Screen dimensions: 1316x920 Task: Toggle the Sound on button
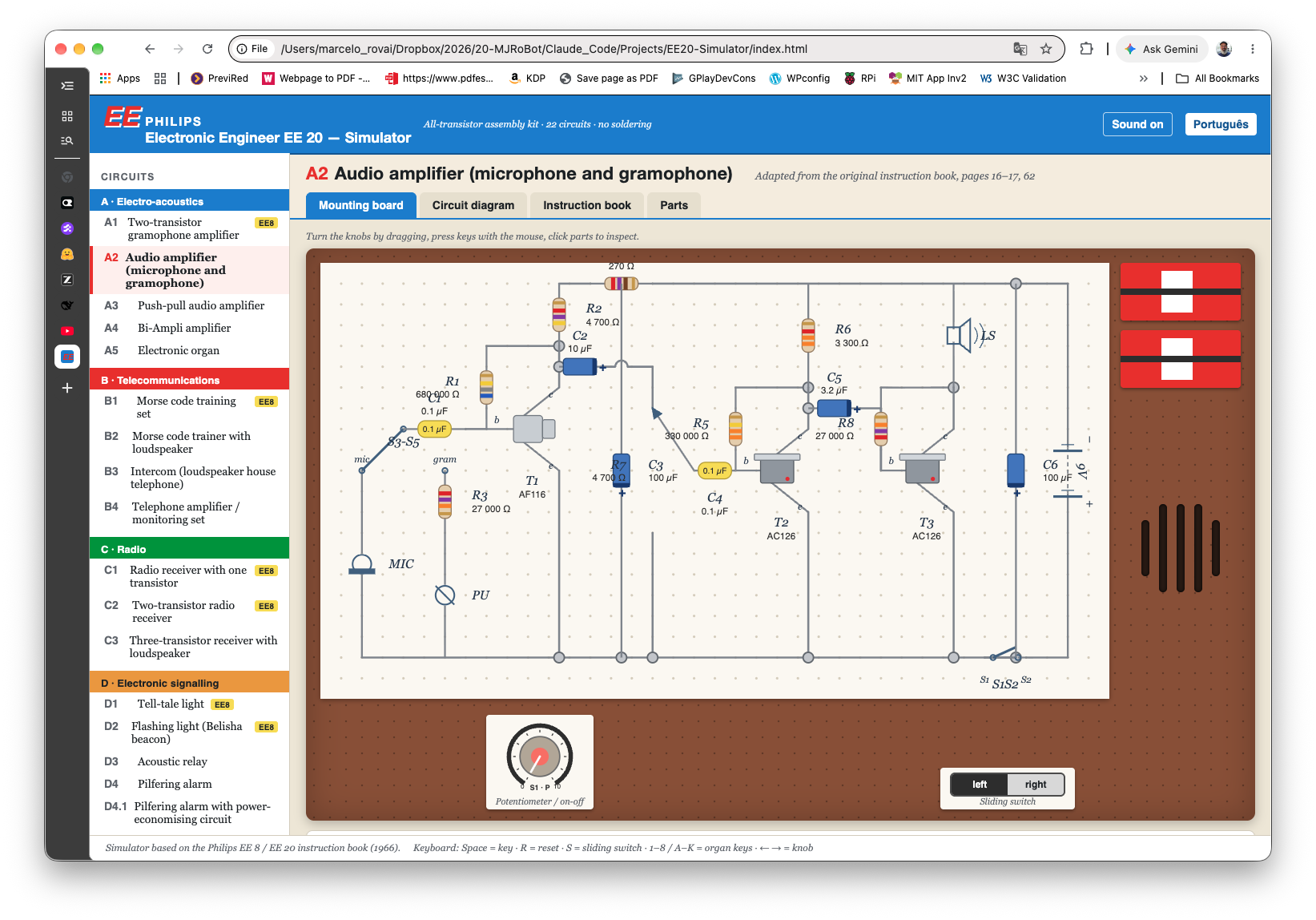pos(1137,124)
